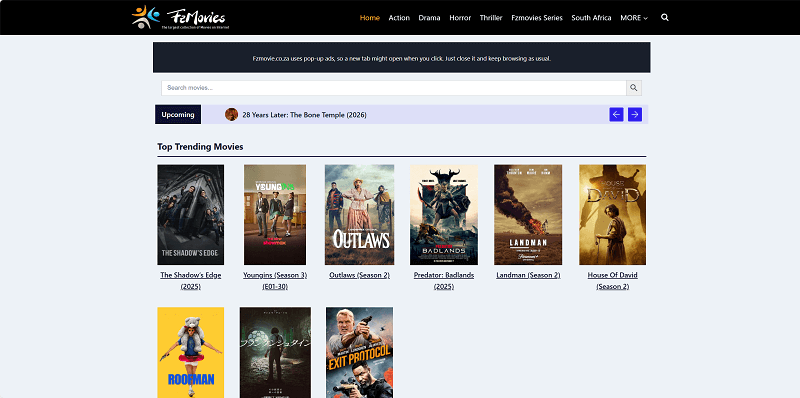Open Landman (Season 2) title link
Viewport: 800px width, 398px height.
(528, 275)
